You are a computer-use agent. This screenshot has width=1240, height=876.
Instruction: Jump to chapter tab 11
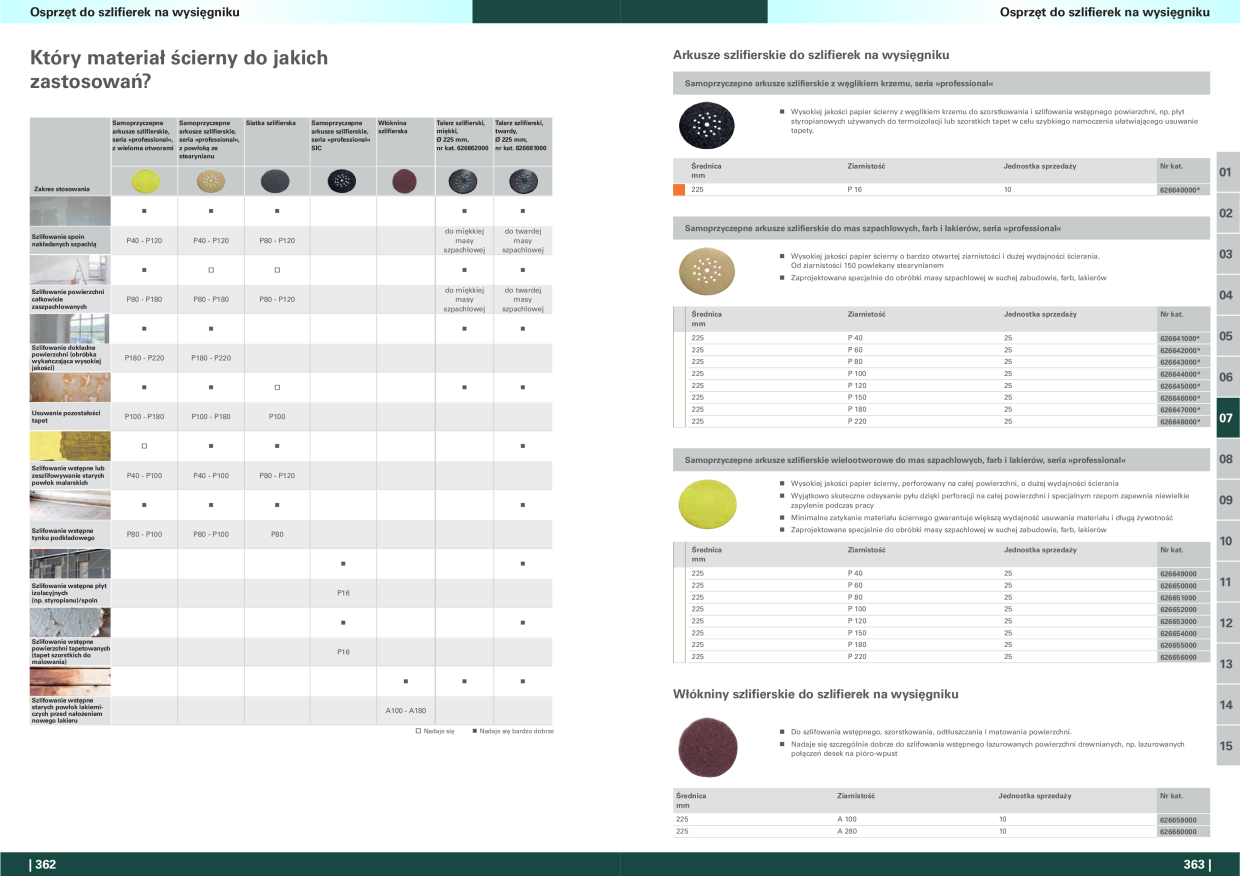pyautogui.click(x=1227, y=582)
